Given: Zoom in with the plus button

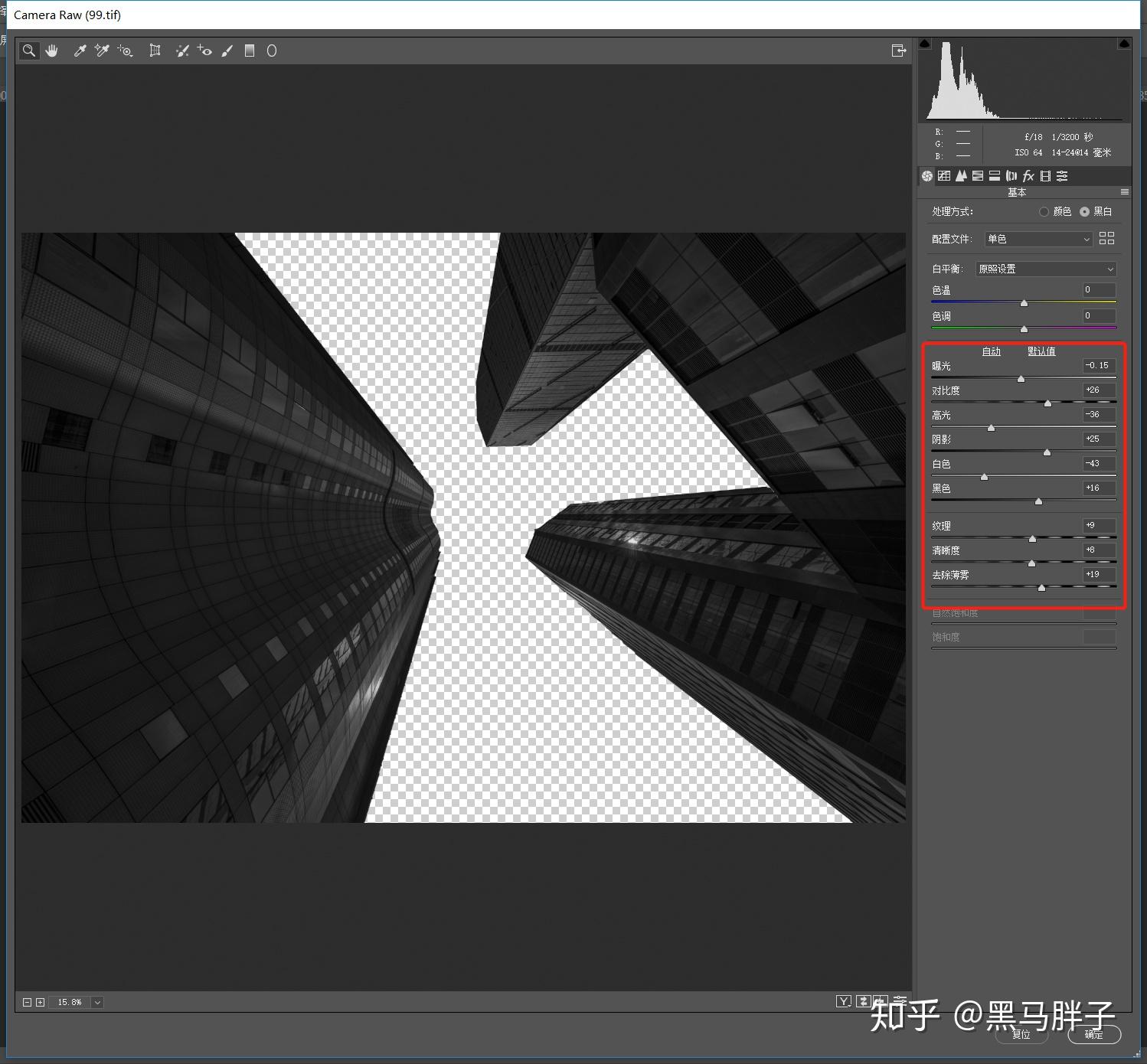Looking at the screenshot, I should pyautogui.click(x=41, y=1002).
